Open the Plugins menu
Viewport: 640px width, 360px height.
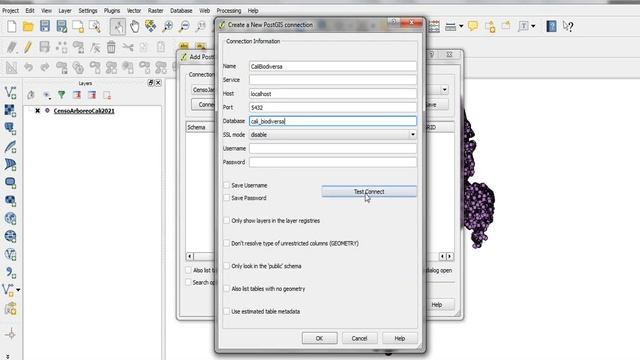click(111, 11)
